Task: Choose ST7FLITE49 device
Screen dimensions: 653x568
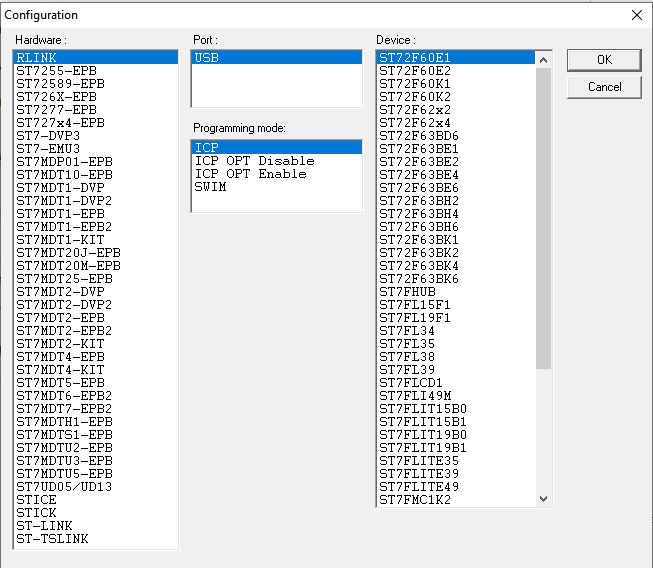Action: tap(456, 486)
